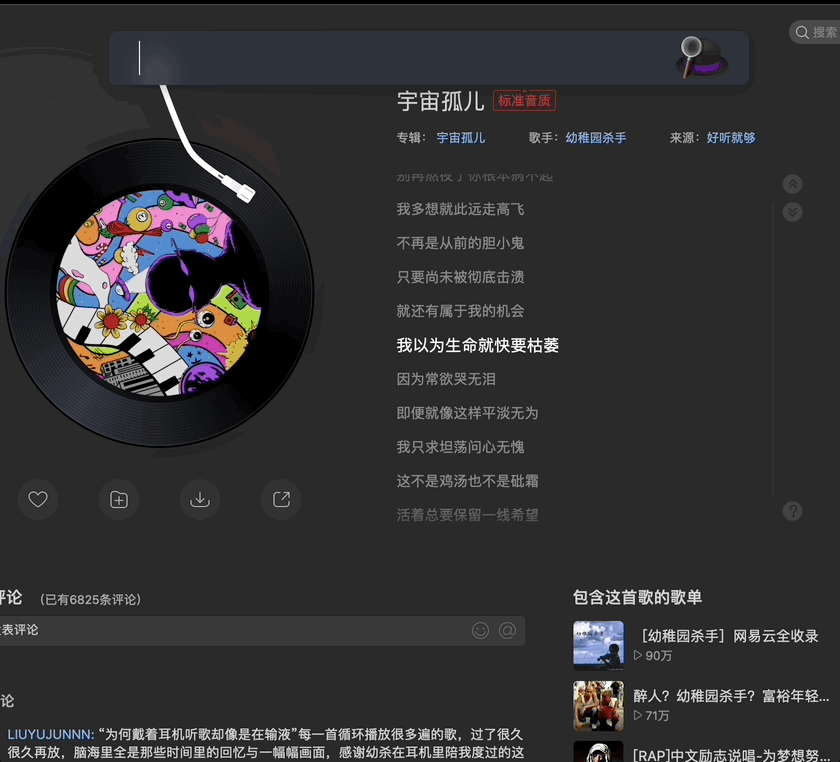Screen dimensions: 840x762
Task: Open the 搜索 search box at top right
Action: coord(815,33)
